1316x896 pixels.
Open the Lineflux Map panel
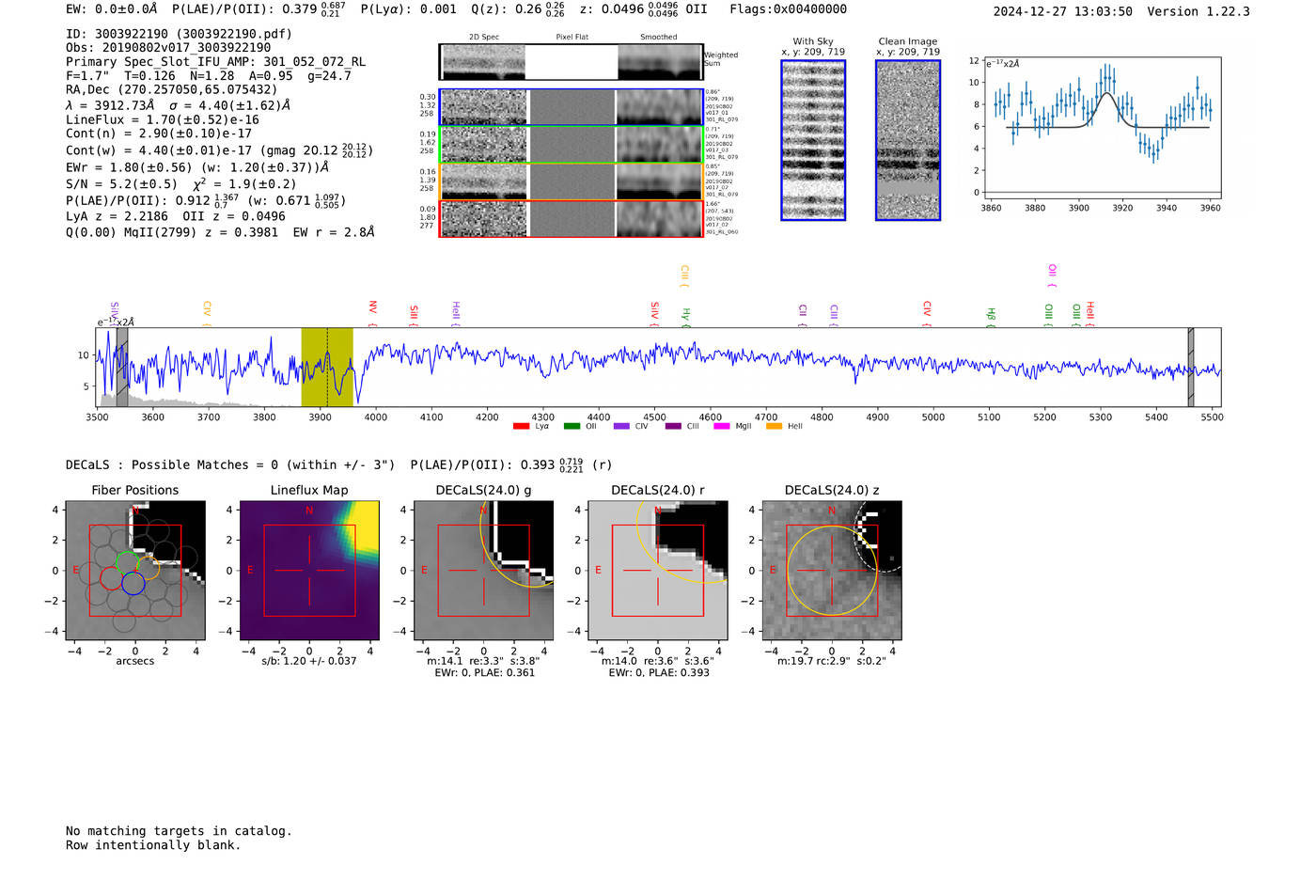pos(309,571)
